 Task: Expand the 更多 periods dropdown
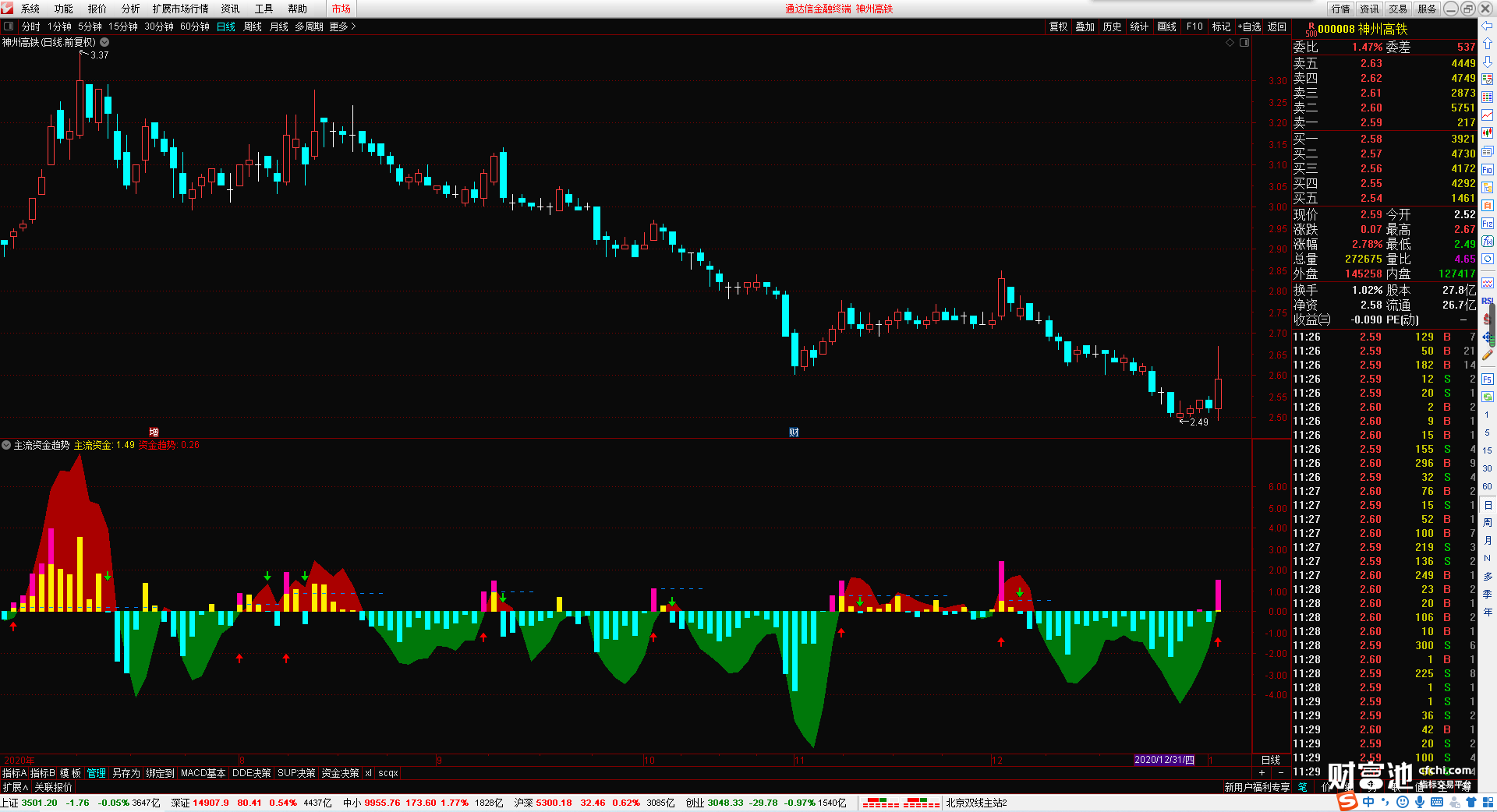(x=342, y=26)
